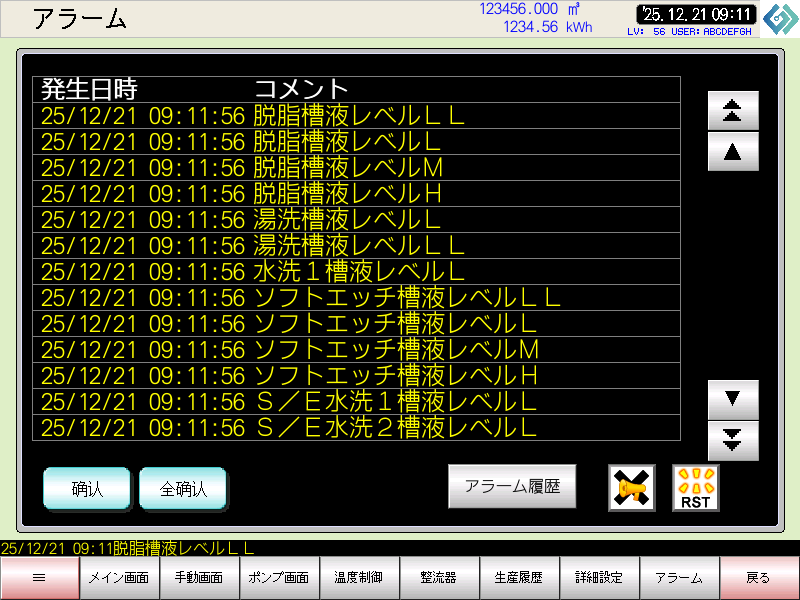Jump to bottom of alarm list

click(x=733, y=439)
